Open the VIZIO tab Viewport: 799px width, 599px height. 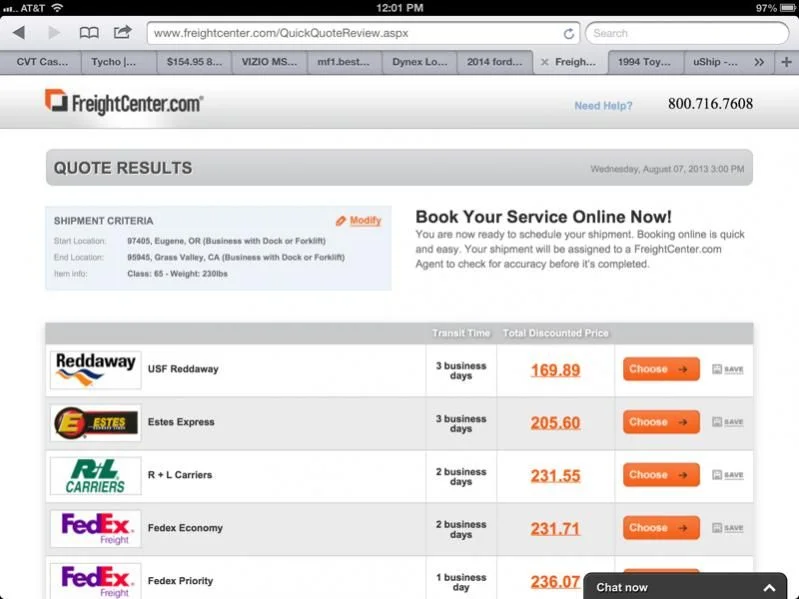(x=269, y=62)
